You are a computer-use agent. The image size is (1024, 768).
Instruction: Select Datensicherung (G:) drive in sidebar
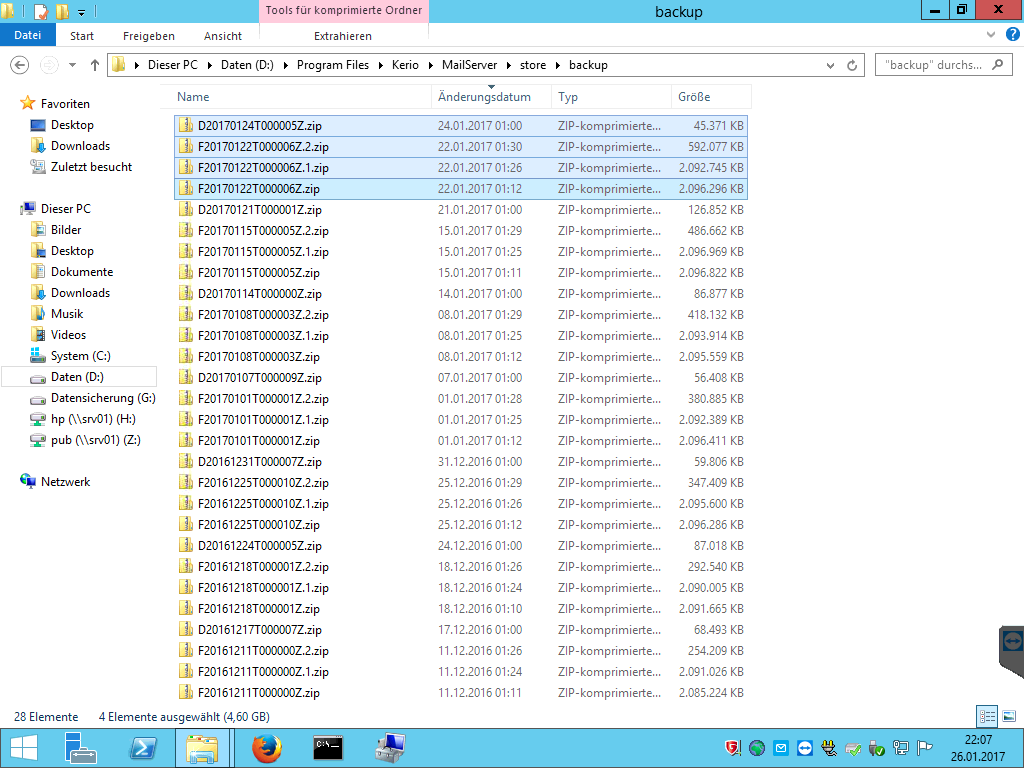102,398
